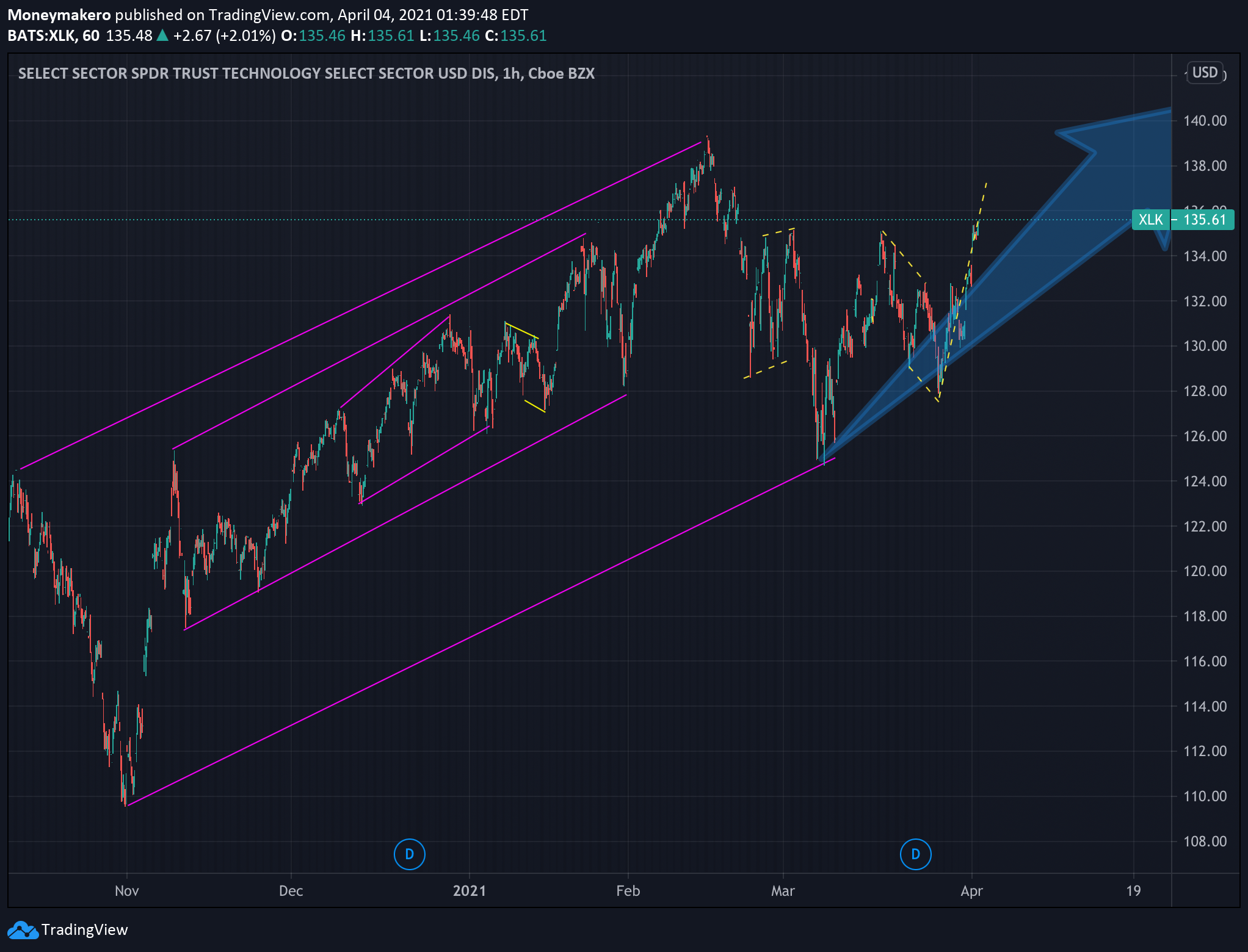The height and width of the screenshot is (952, 1248).
Task: Click the Feb time axis label
Action: point(628,891)
